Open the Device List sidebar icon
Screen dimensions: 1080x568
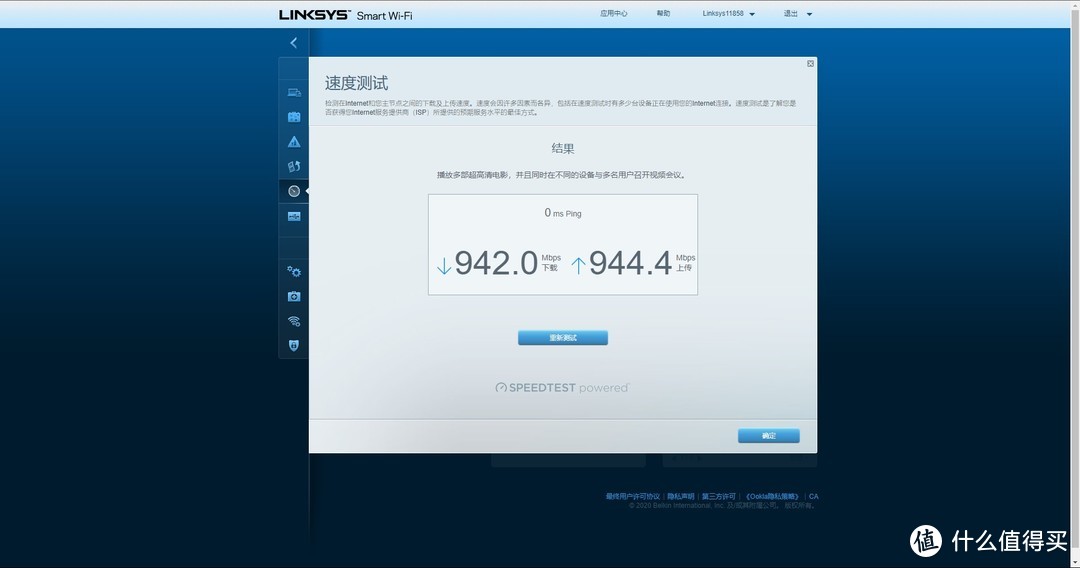[294, 92]
